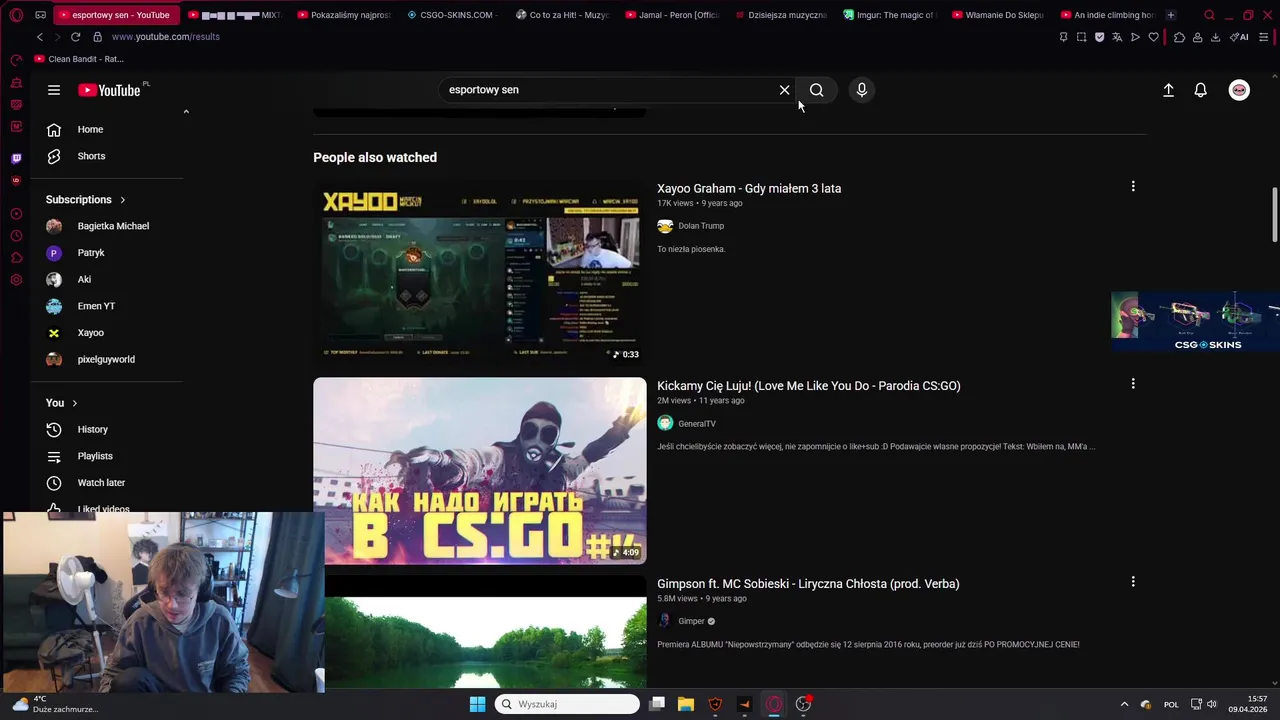
Task: Open the YouTube hamburger guide menu
Action: (54, 90)
